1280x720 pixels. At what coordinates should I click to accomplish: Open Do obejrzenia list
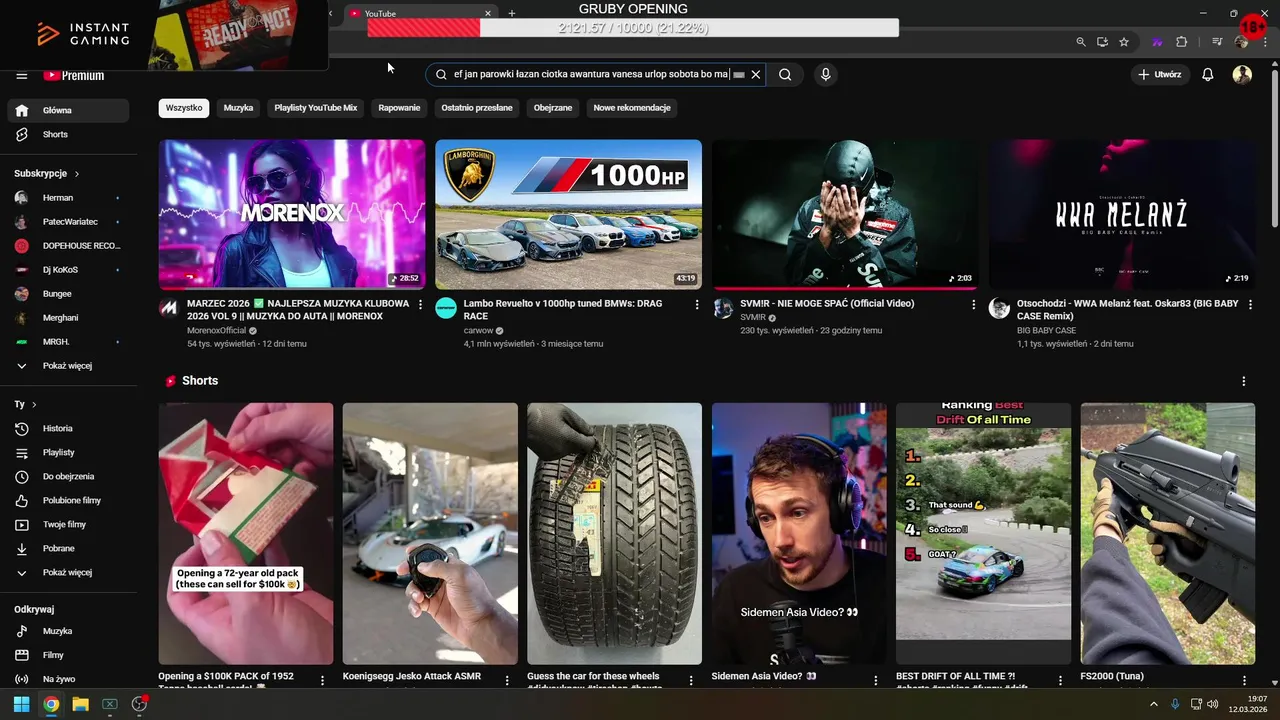[x=68, y=476]
